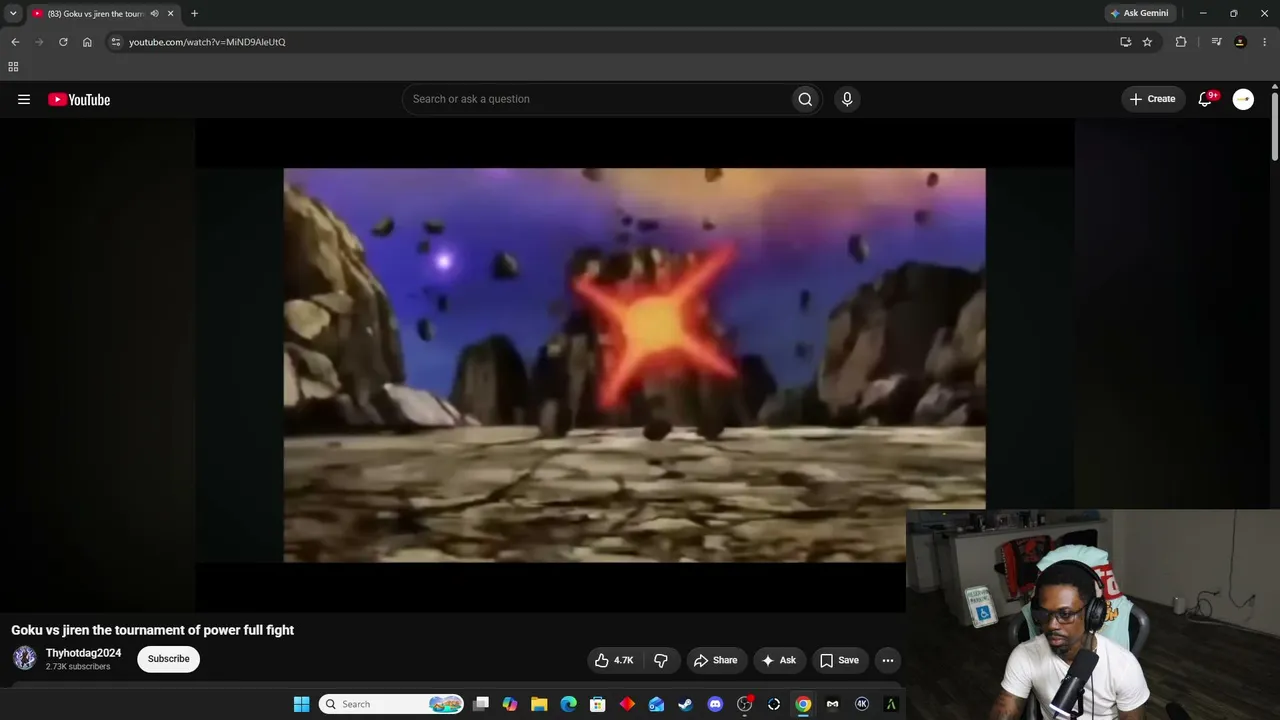The image size is (1280, 720).
Task: Select the video title text
Action: [x=153, y=630]
